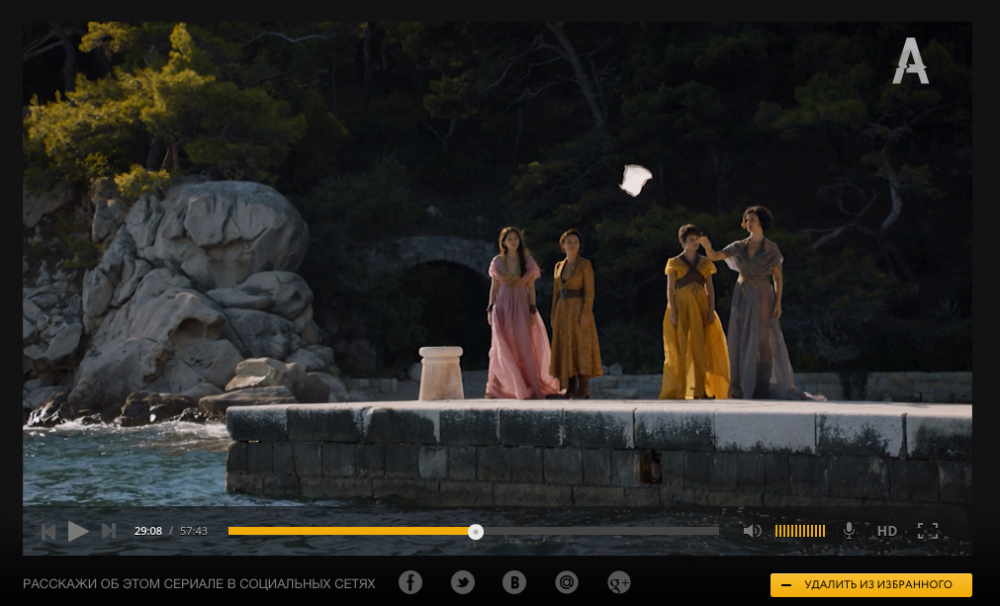The image size is (1000, 606).
Task: Play the video
Action: click(x=78, y=531)
